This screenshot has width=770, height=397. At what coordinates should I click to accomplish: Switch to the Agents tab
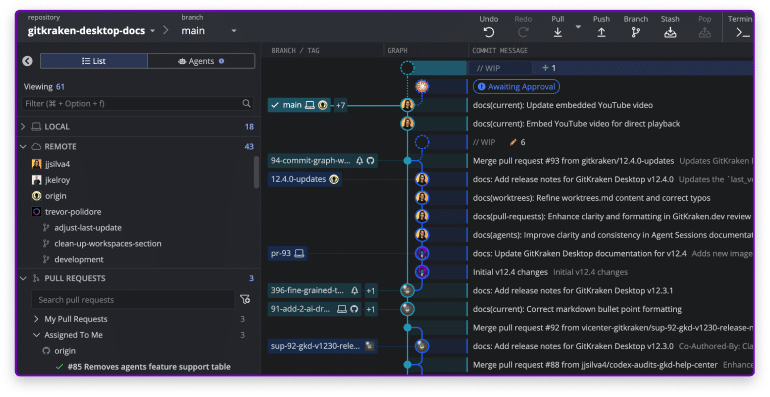tap(201, 61)
